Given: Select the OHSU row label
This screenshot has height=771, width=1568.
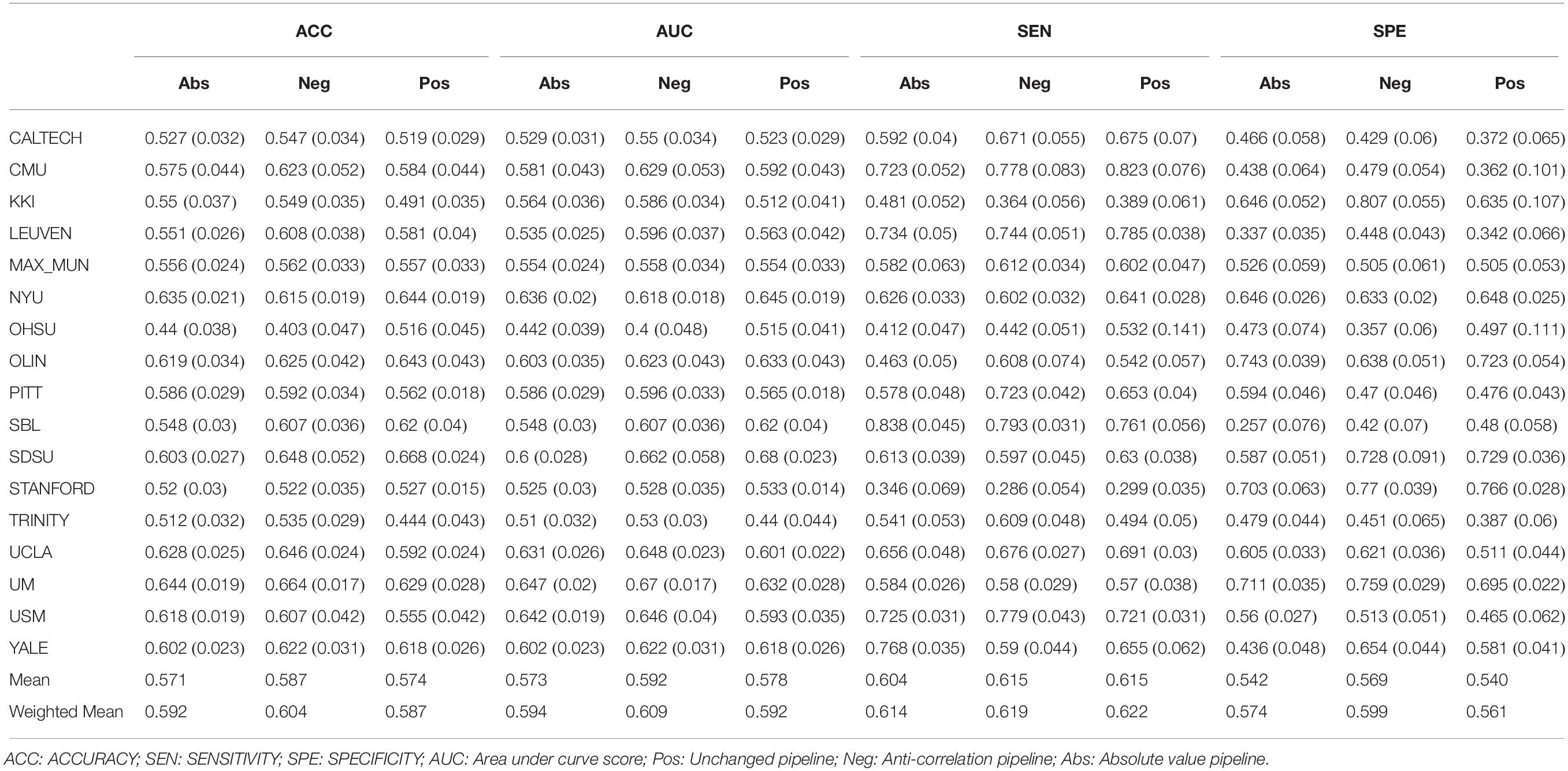Looking at the screenshot, I should coord(32,329).
